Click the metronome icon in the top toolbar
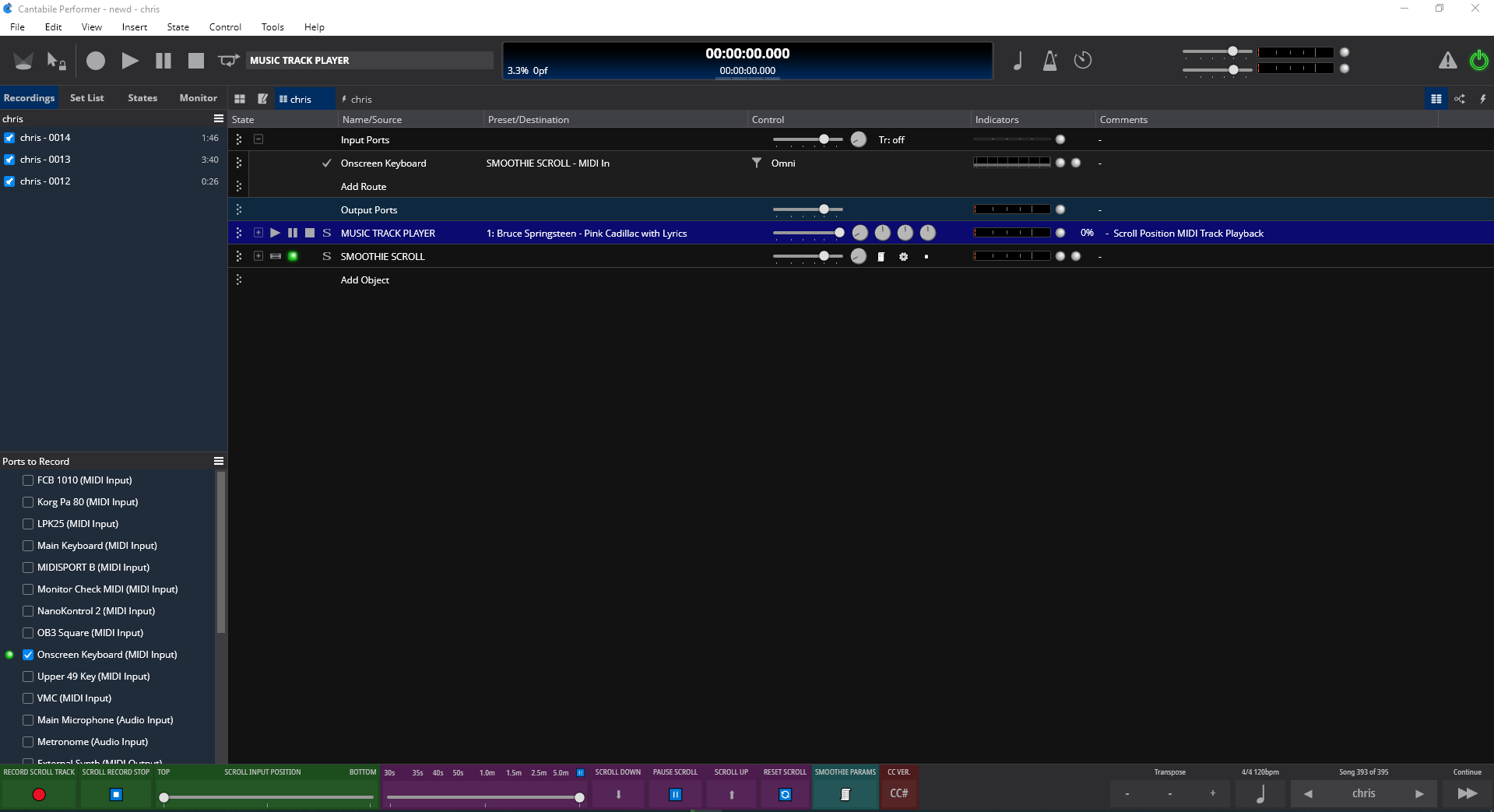The height and width of the screenshot is (812, 1494). [x=1049, y=61]
